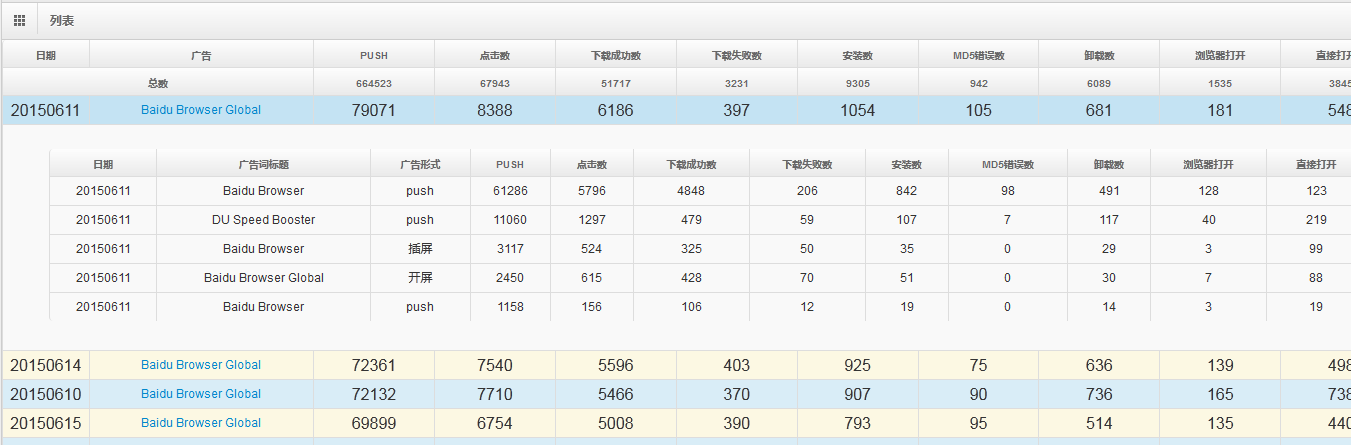This screenshot has width=1351, height=445.
Task: Click PUSH value 72361
Action: 374,366
